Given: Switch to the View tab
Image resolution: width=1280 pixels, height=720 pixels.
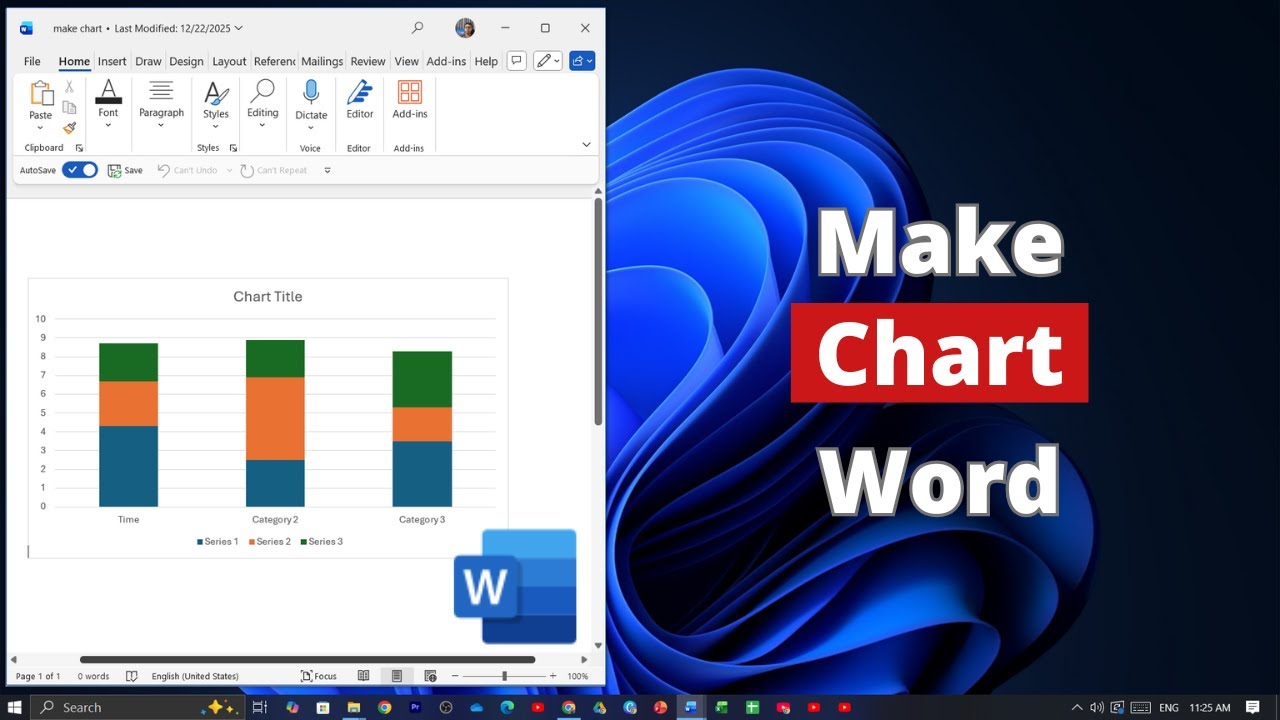Looking at the screenshot, I should coord(406,61).
